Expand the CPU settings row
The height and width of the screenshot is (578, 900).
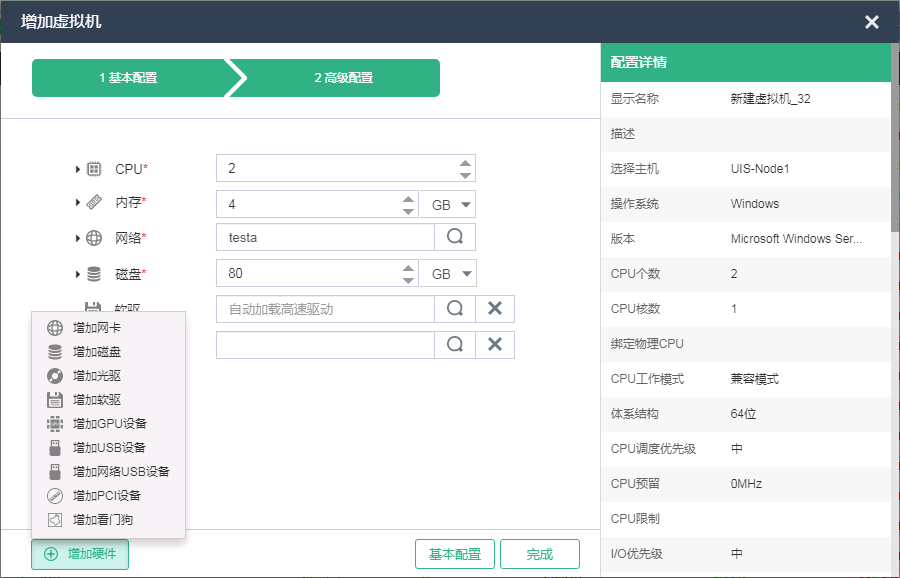78,169
